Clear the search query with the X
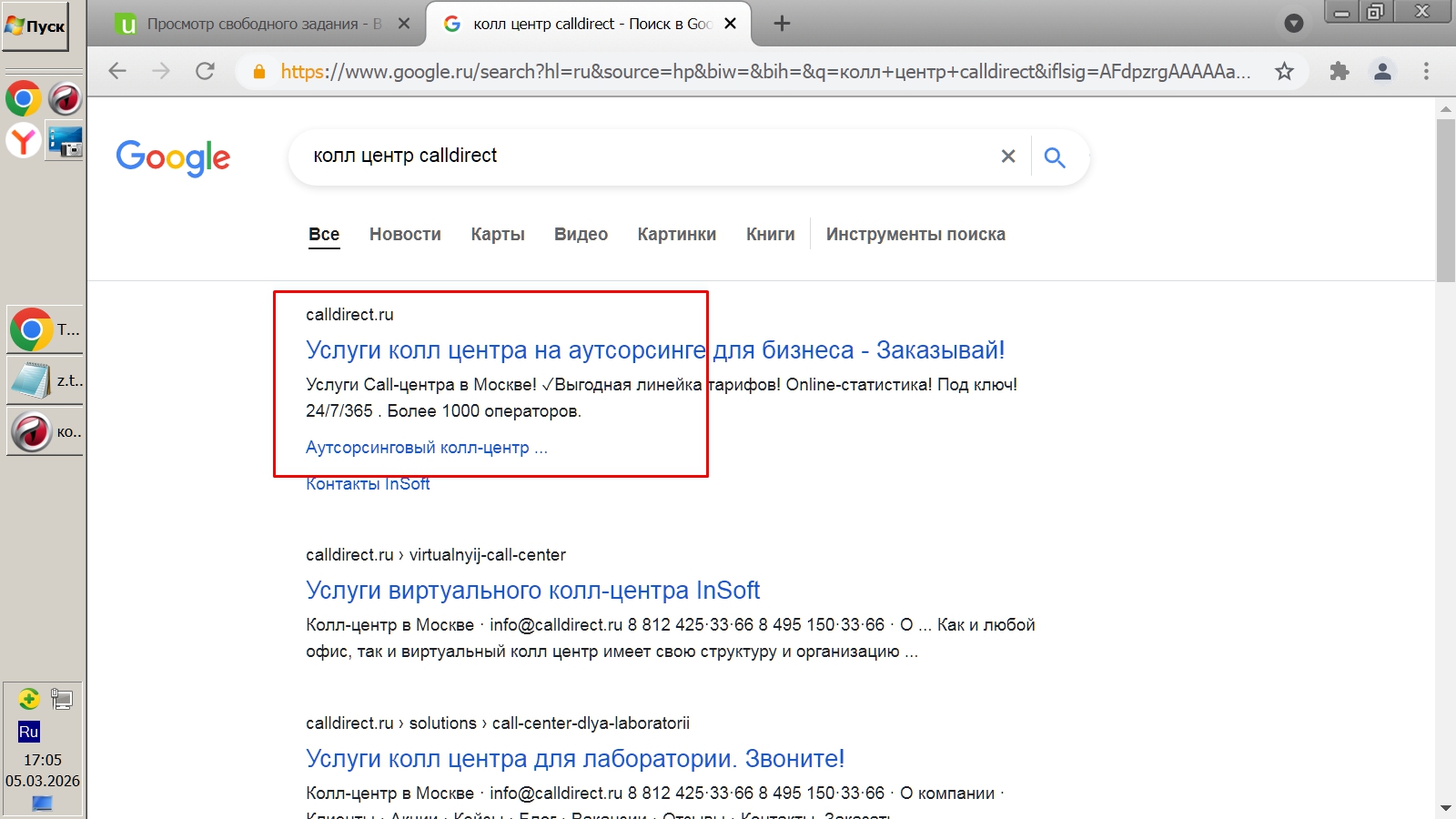The height and width of the screenshot is (819, 1456). click(1008, 157)
